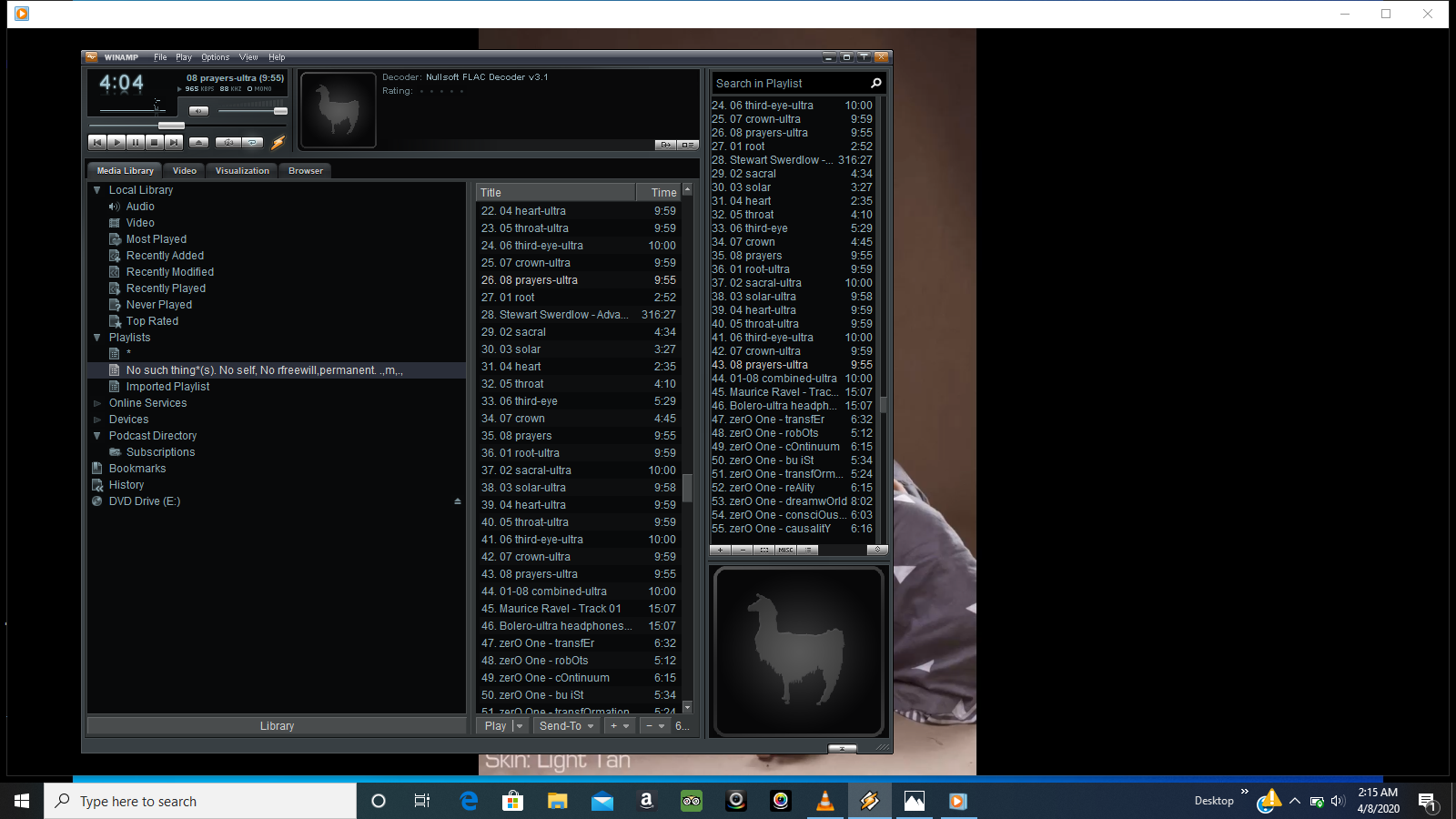Screen dimensions: 1456x819
Task: Open Microsoft Edge from the taskbar
Action: coord(469,801)
